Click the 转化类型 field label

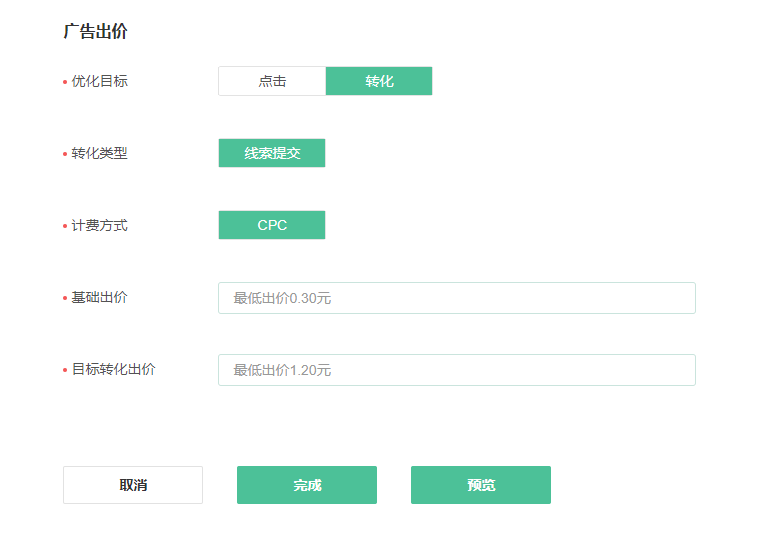(x=99, y=153)
